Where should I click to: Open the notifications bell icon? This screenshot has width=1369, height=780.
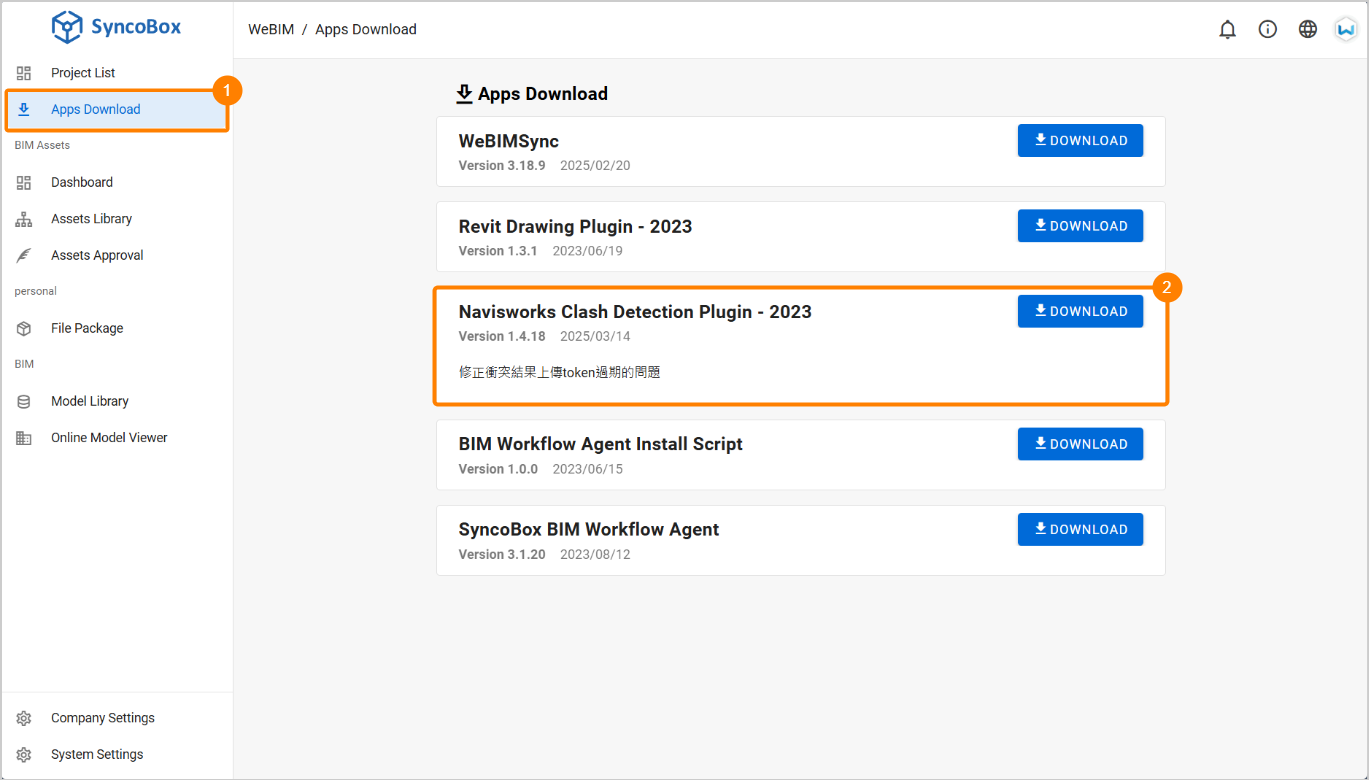coord(1227,29)
